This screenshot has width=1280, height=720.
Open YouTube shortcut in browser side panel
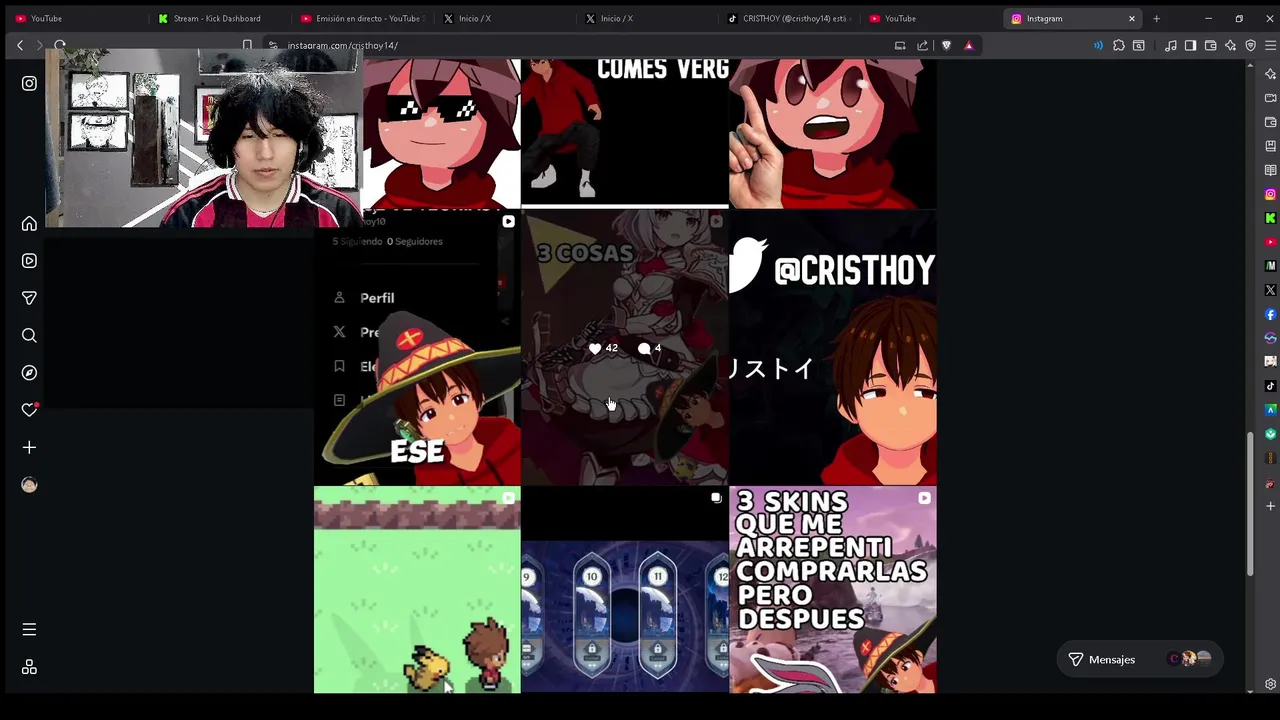point(1270,242)
